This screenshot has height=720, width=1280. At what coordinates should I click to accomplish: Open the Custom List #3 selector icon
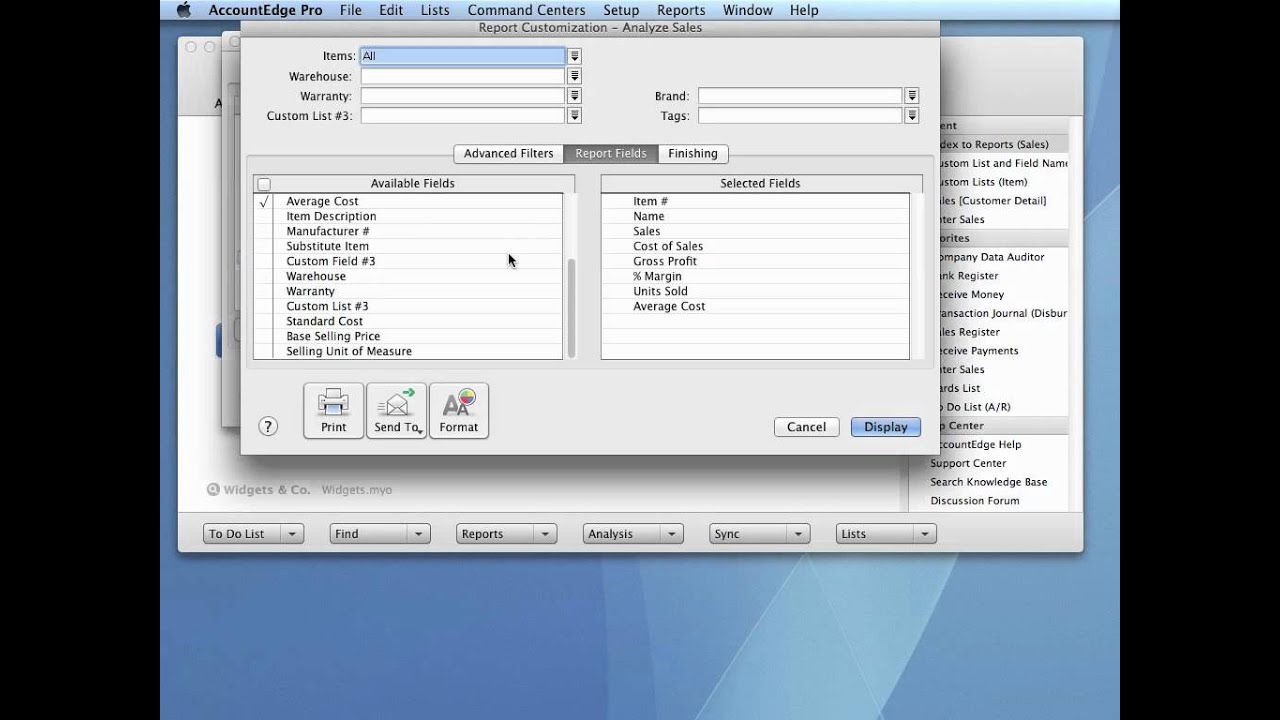point(574,116)
